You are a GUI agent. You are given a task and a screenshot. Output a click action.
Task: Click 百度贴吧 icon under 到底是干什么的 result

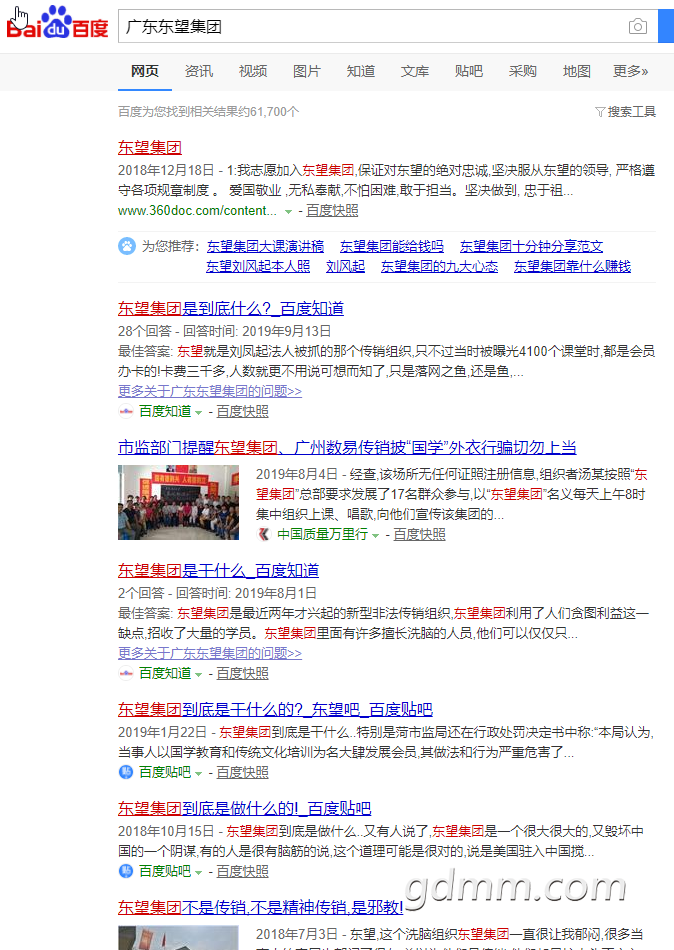click(125, 772)
